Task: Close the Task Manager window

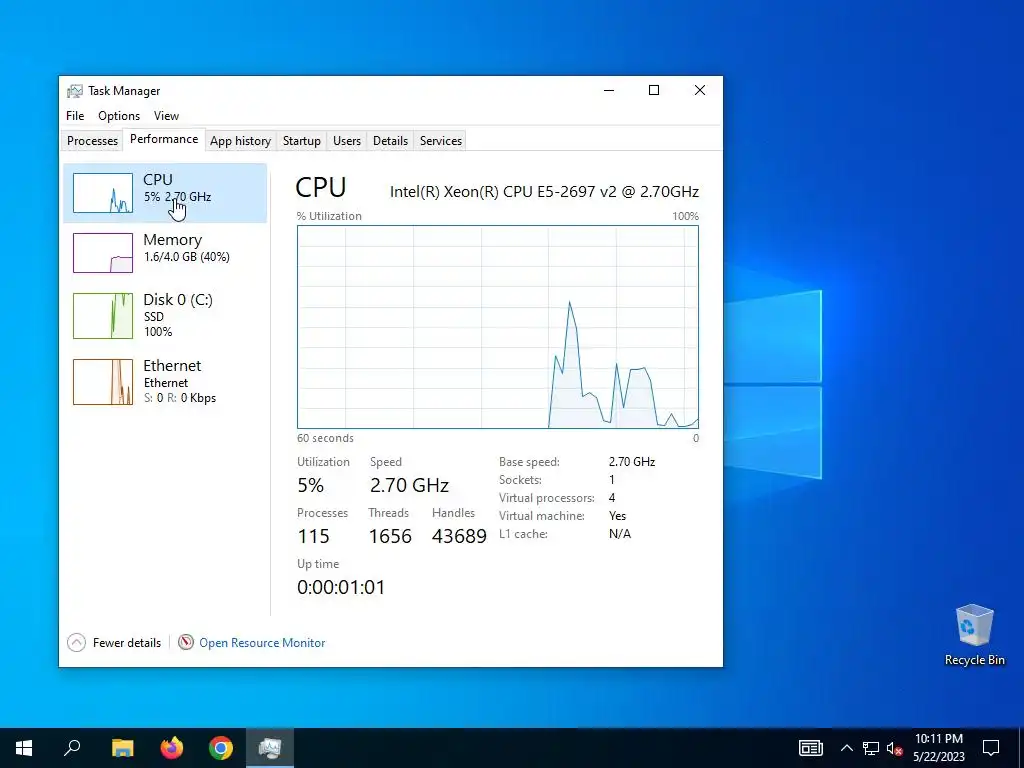Action: point(699,90)
